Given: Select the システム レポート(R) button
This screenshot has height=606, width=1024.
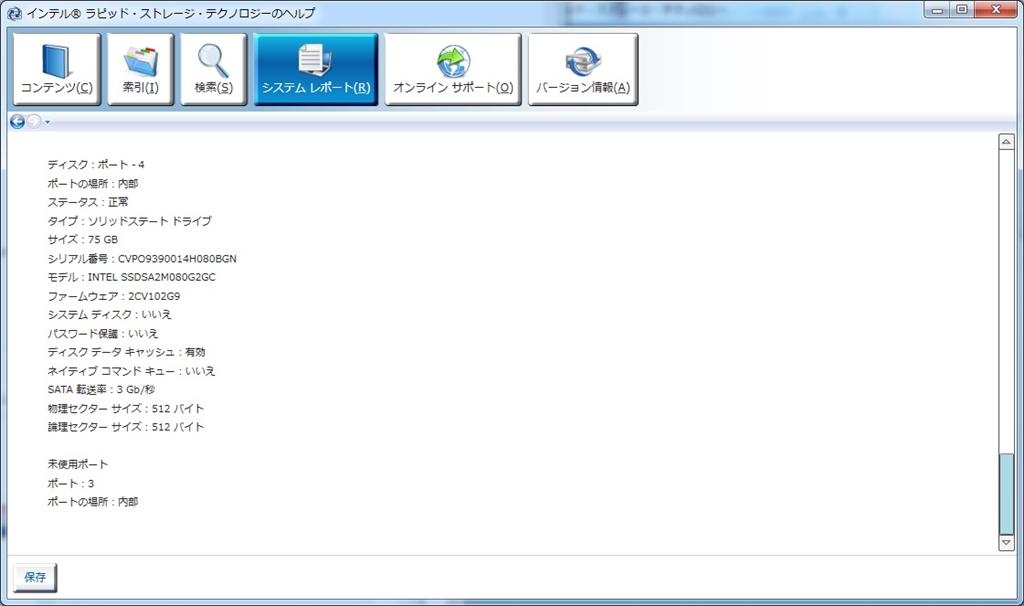Looking at the screenshot, I should point(316,69).
